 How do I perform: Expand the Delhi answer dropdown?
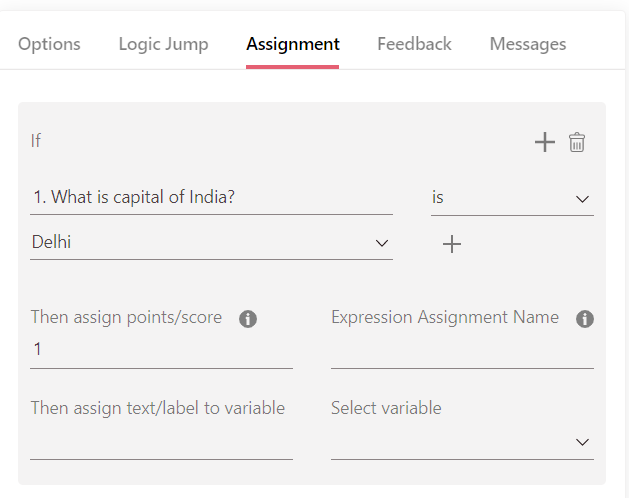coord(211,242)
